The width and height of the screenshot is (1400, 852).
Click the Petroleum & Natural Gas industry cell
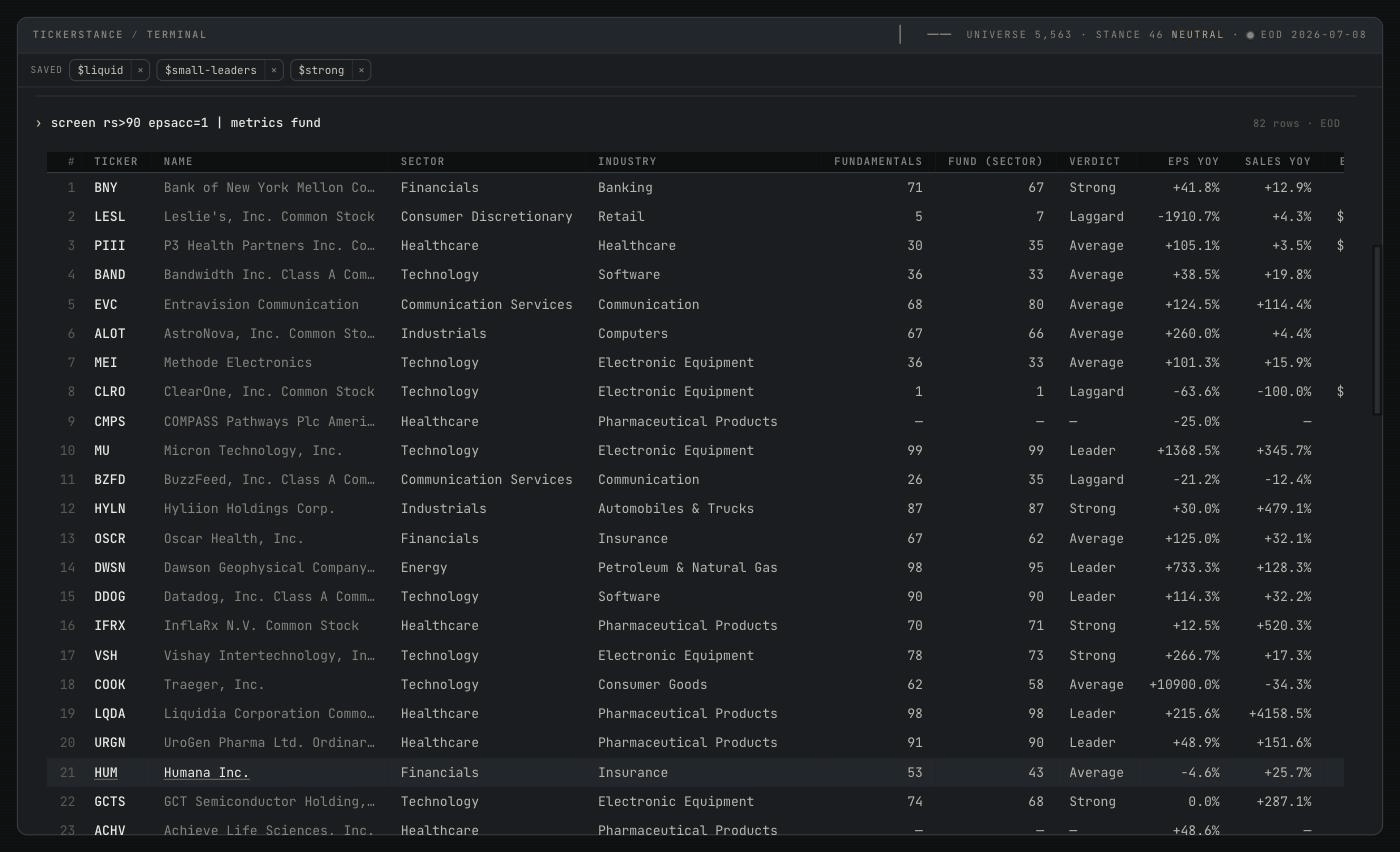click(688, 567)
